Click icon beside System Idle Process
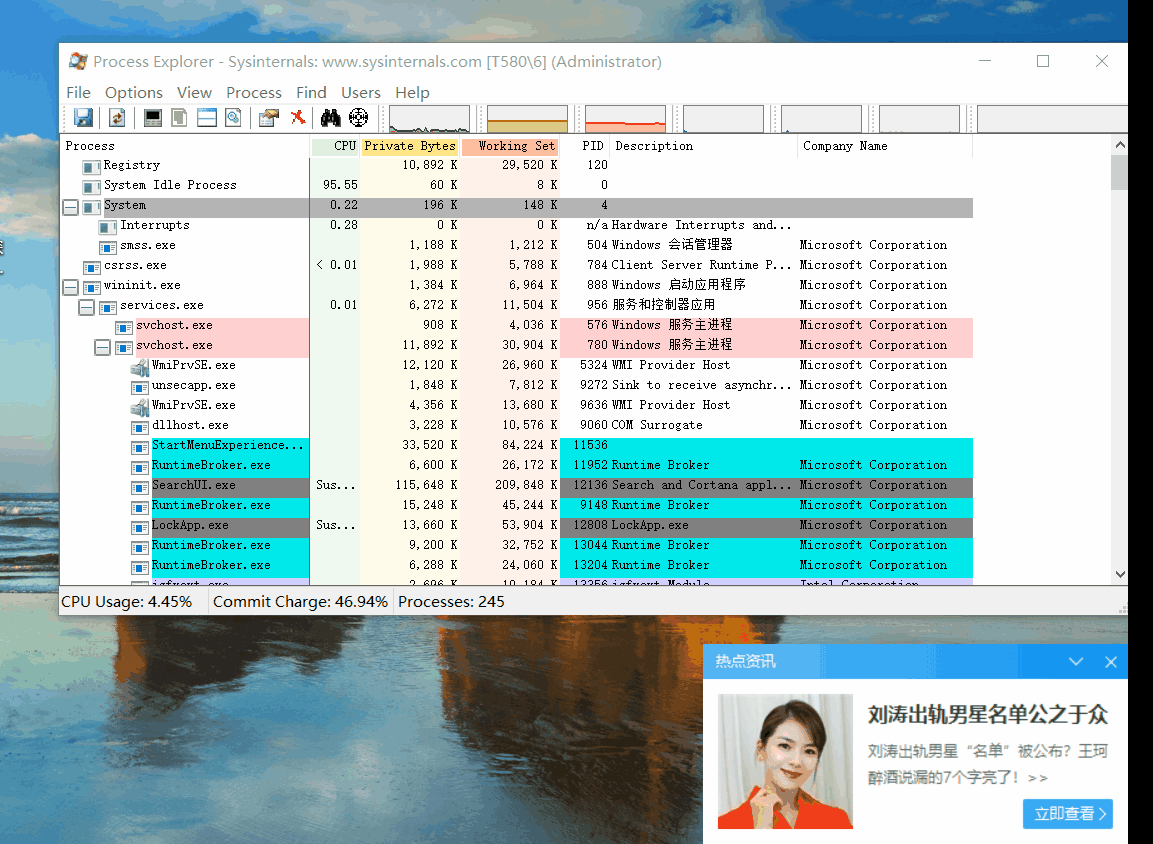The height and width of the screenshot is (844, 1153). pyautogui.click(x=91, y=186)
